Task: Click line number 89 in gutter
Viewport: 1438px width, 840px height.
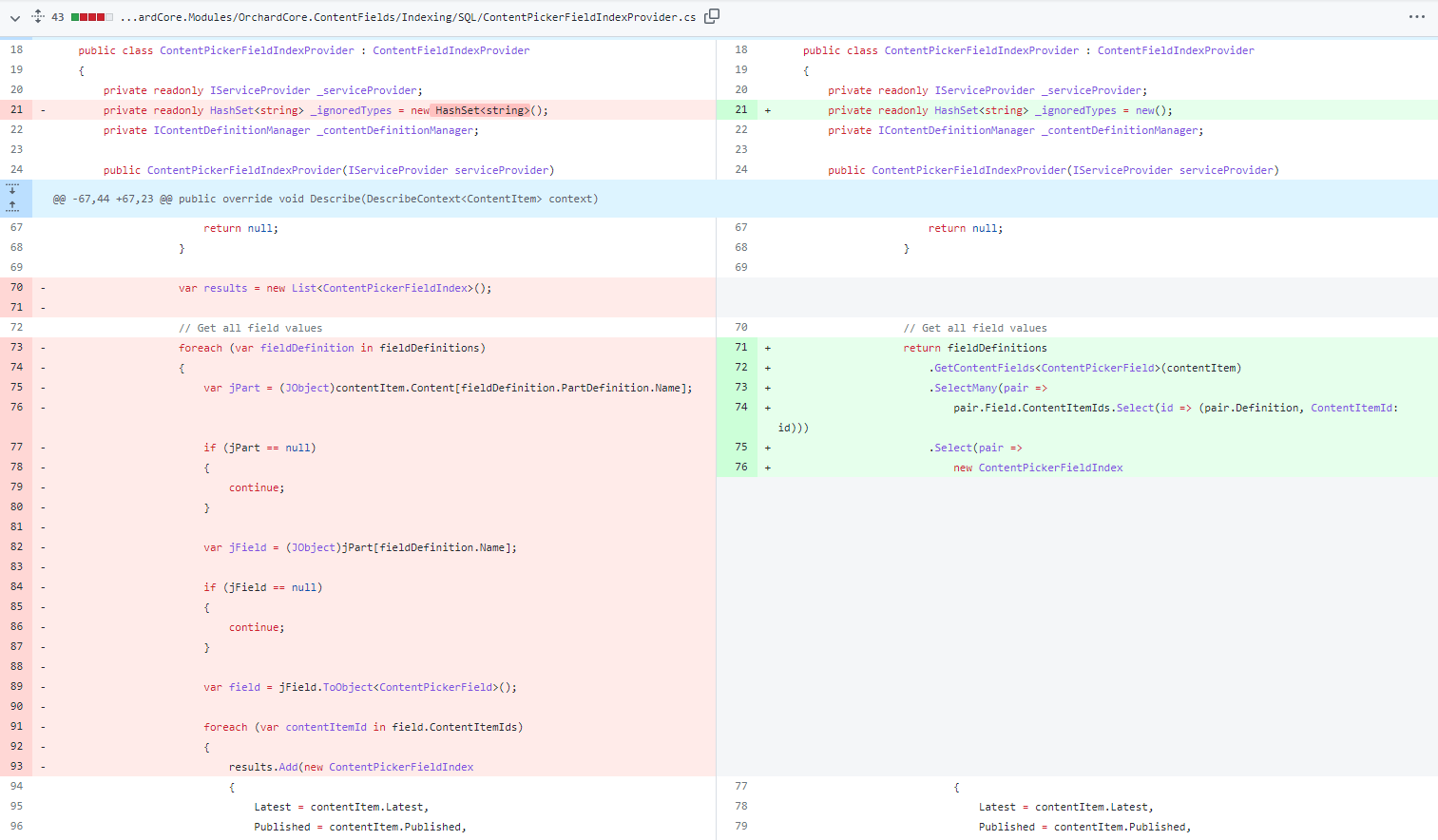Action: 16,687
